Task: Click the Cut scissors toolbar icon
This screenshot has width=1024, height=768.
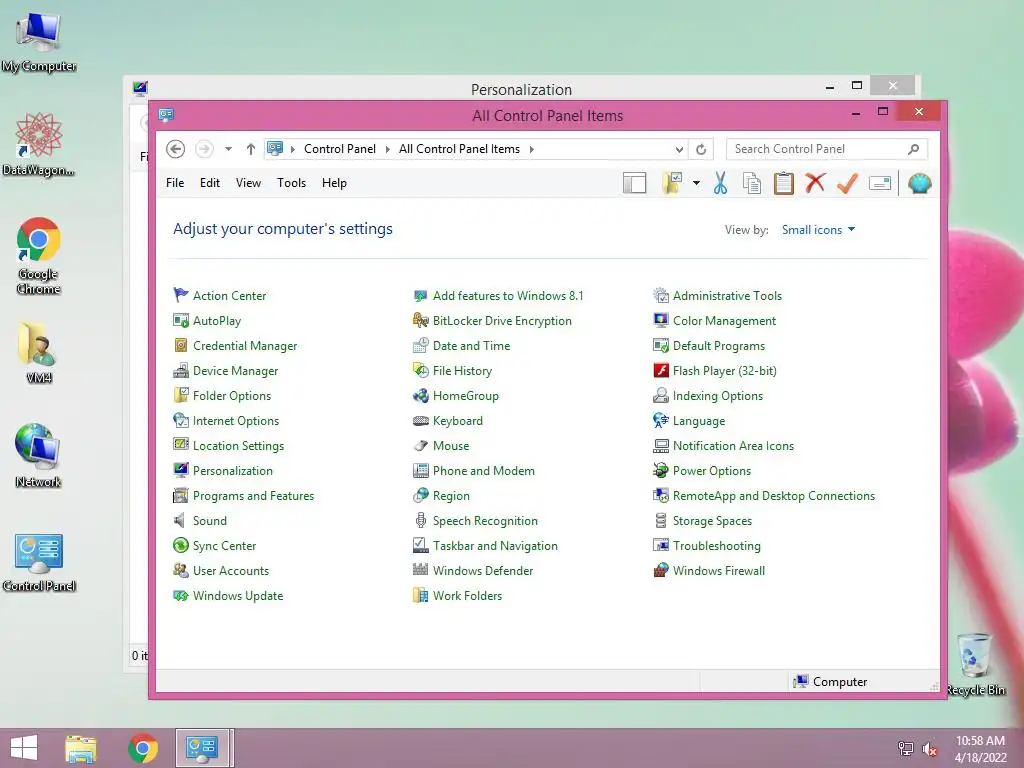Action: coord(720,184)
